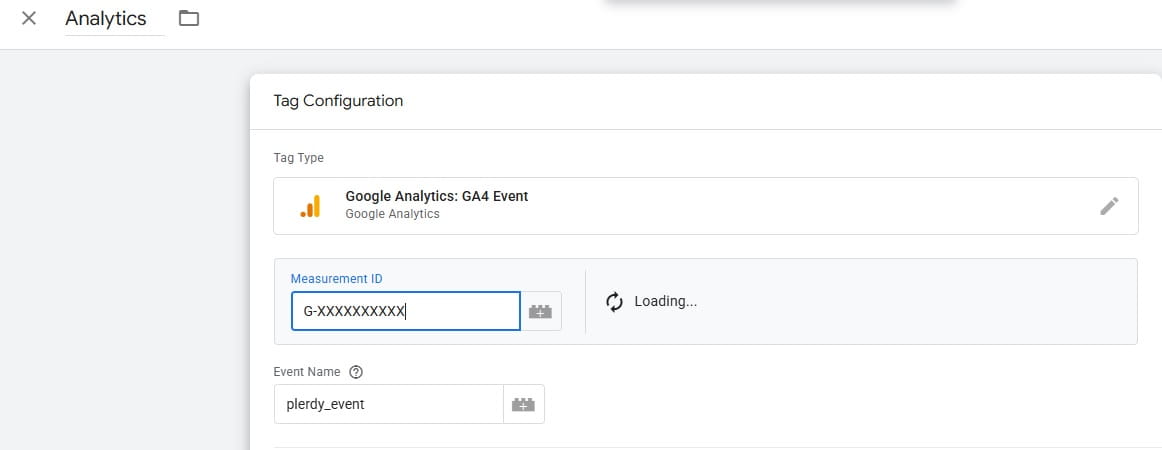
Task: Click the Measurement ID label
Action: click(336, 279)
